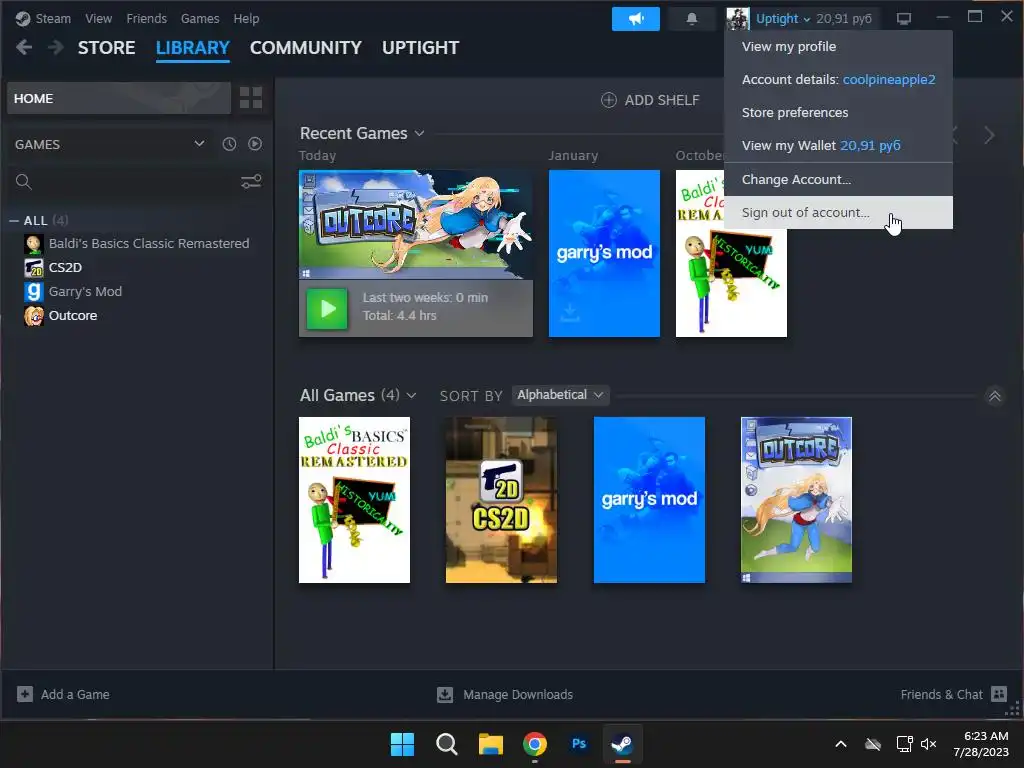Open the All Games shelf dropdown
The height and width of the screenshot is (768, 1024).
[411, 396]
